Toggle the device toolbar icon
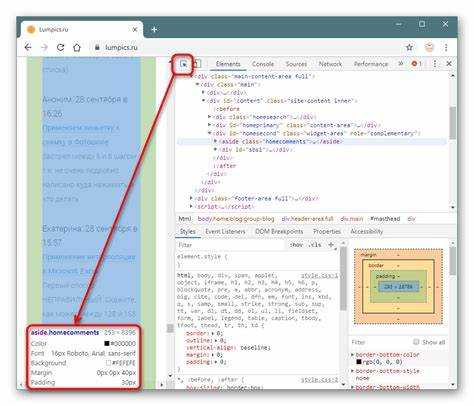474x406 pixels. (197, 64)
